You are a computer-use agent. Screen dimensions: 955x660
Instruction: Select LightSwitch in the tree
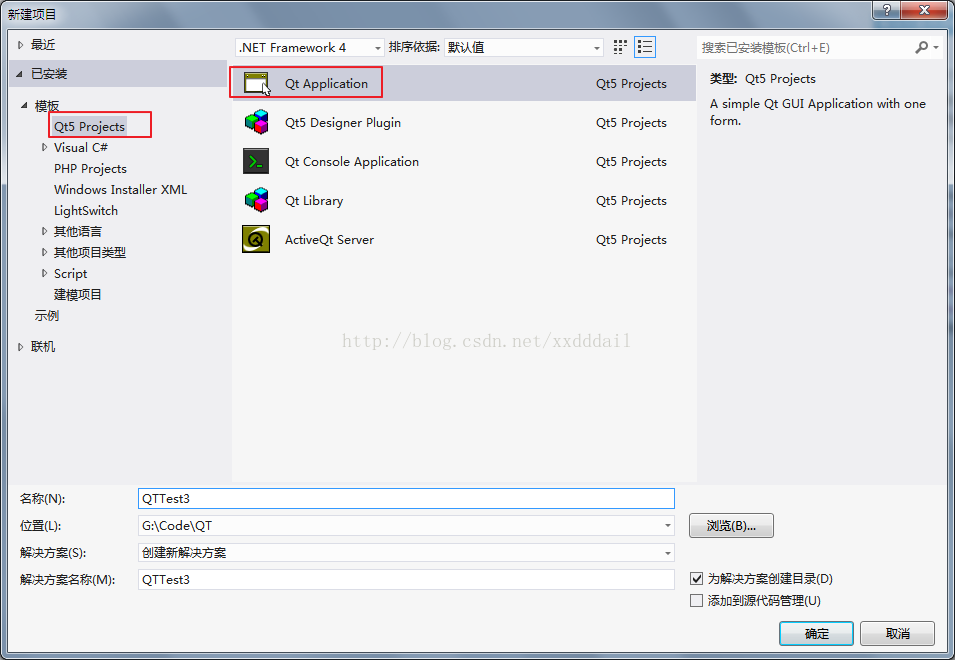(86, 211)
